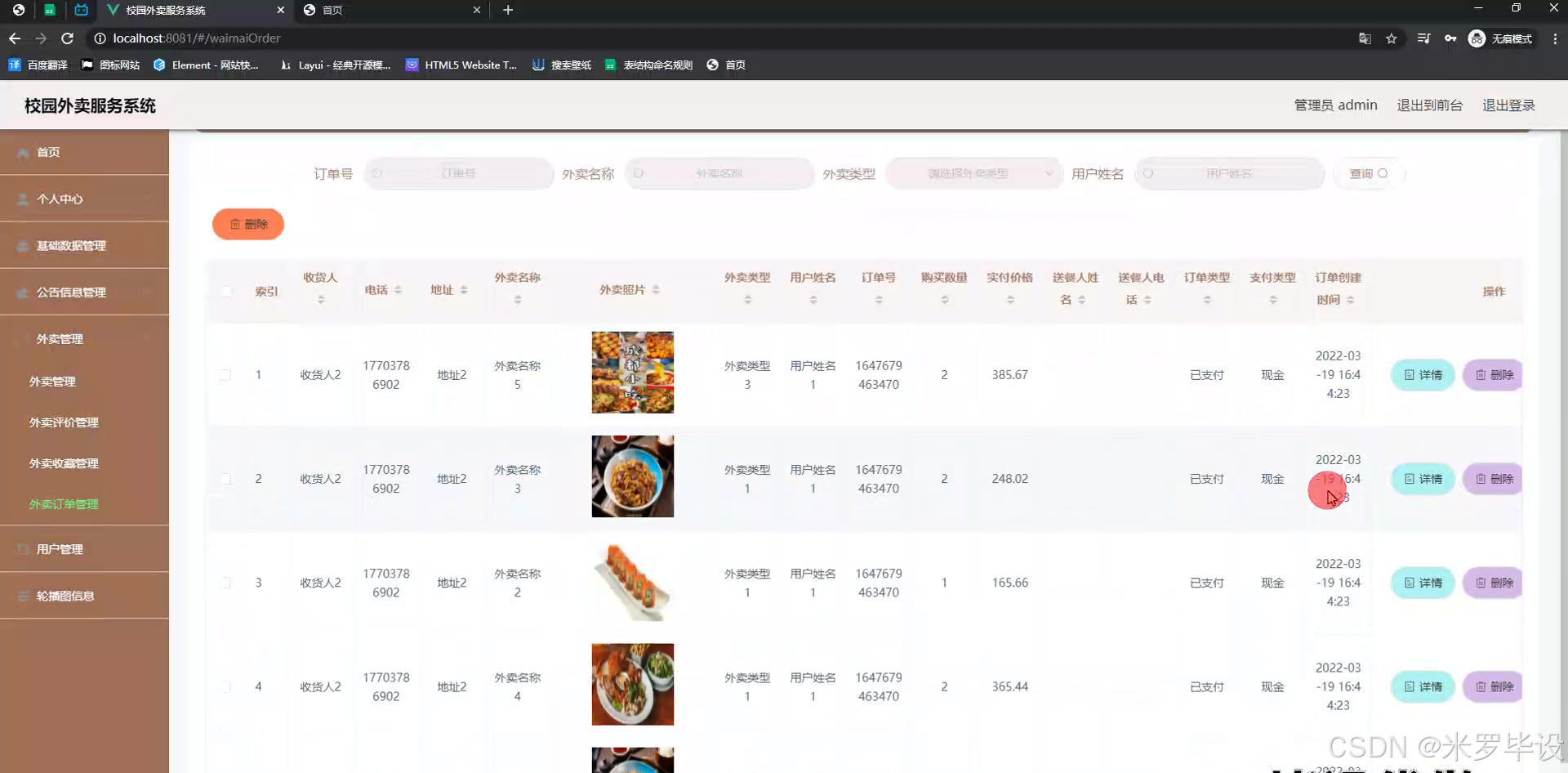Viewport: 1568px width, 773px height.
Task: Reload the page with the refresh icon
Action: pyautogui.click(x=68, y=38)
